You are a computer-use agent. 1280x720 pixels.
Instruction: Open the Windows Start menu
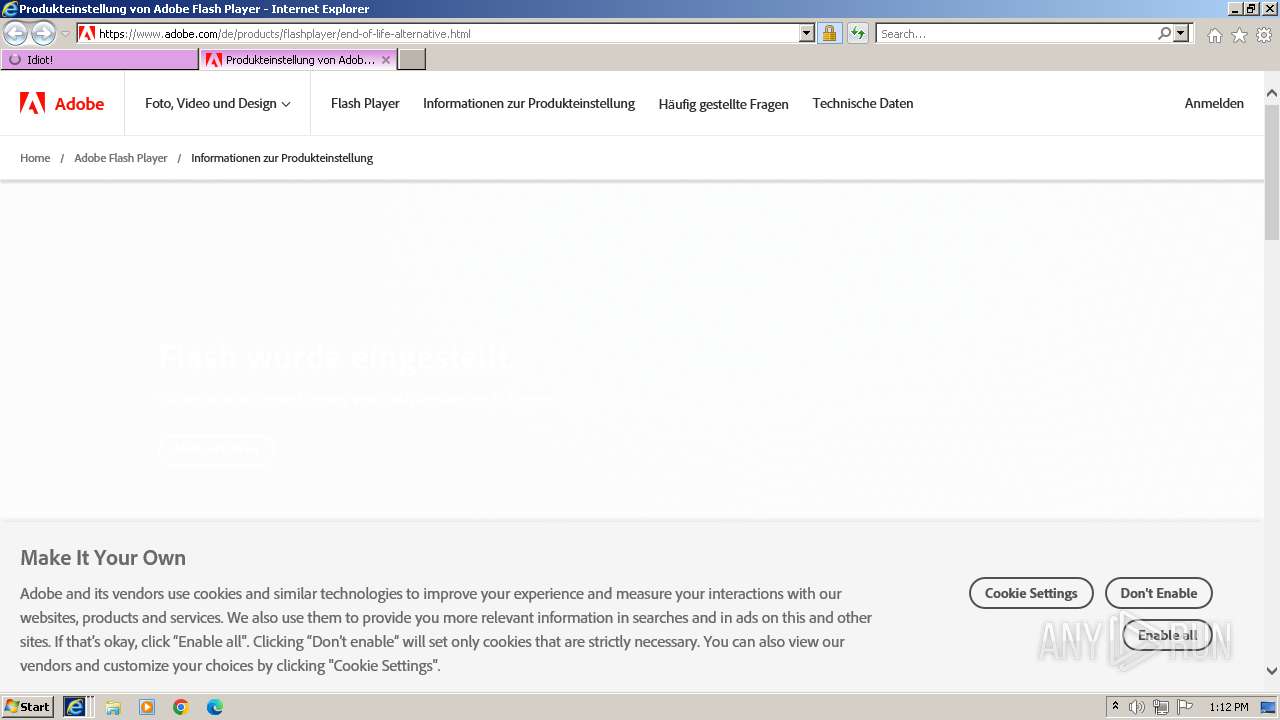(28, 707)
